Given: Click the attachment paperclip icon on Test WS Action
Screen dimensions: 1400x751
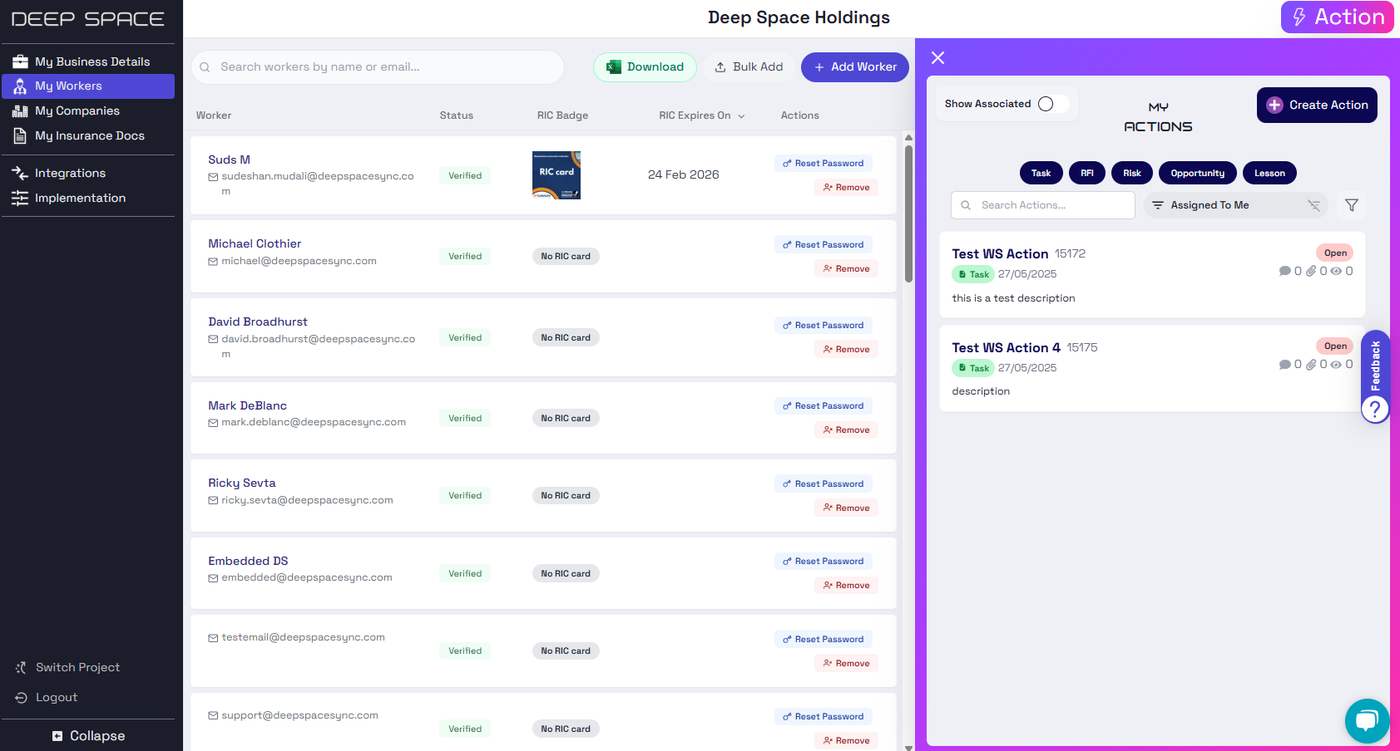Looking at the screenshot, I should coord(1311,271).
